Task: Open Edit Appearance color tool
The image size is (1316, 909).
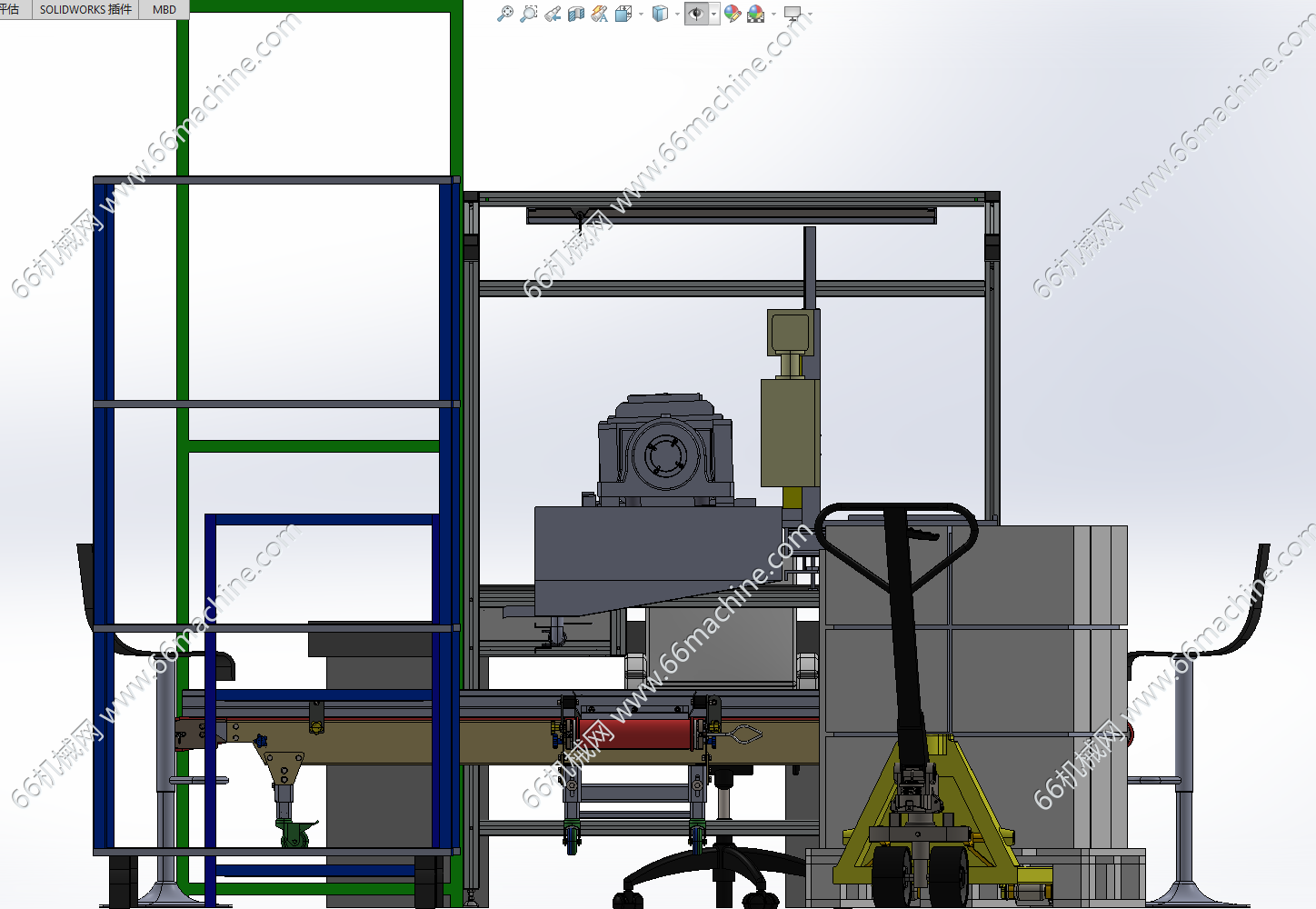Action: pyautogui.click(x=733, y=14)
